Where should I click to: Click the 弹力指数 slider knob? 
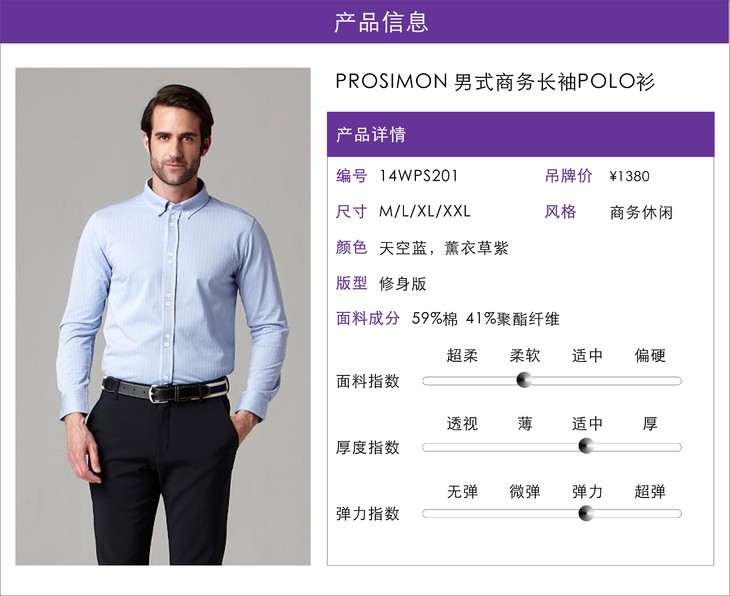(586, 513)
